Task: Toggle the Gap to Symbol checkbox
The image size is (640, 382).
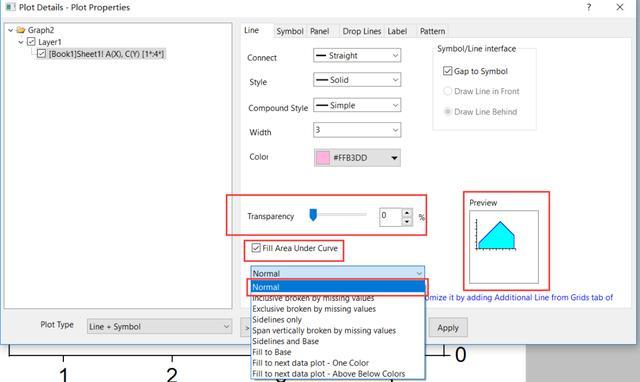Action: [x=447, y=71]
